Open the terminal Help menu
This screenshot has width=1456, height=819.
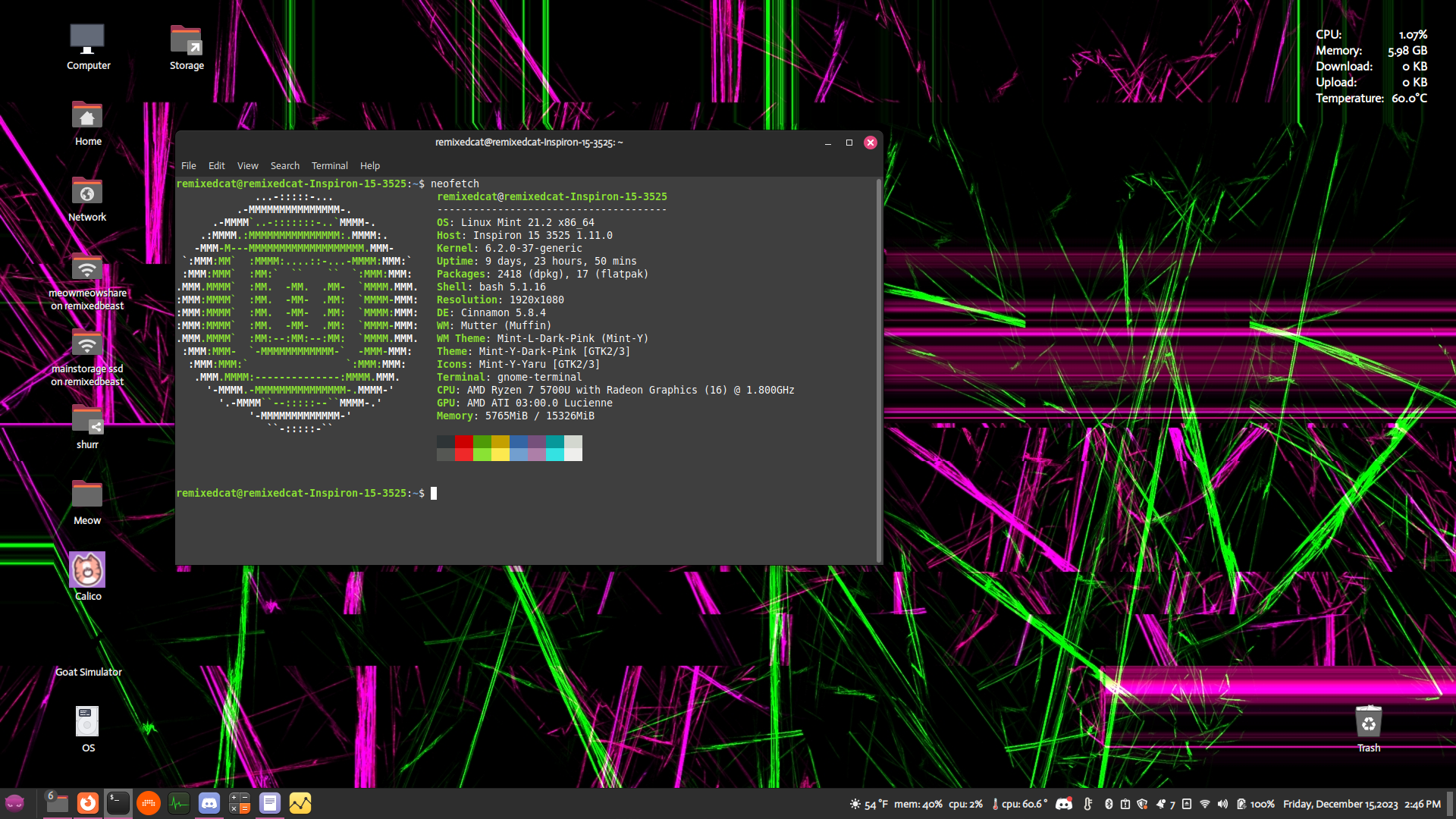370,165
